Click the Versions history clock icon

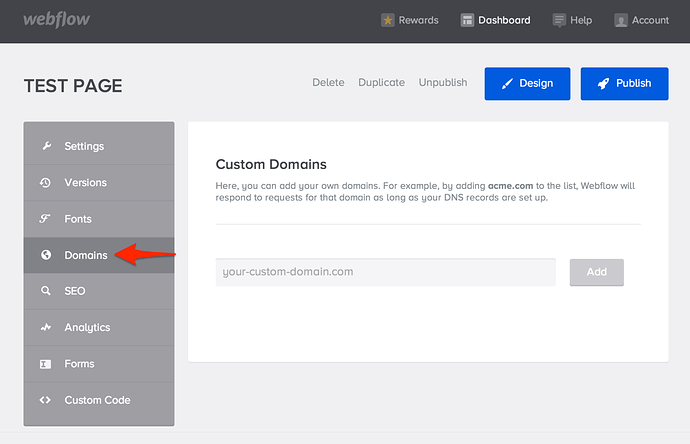coord(45,182)
